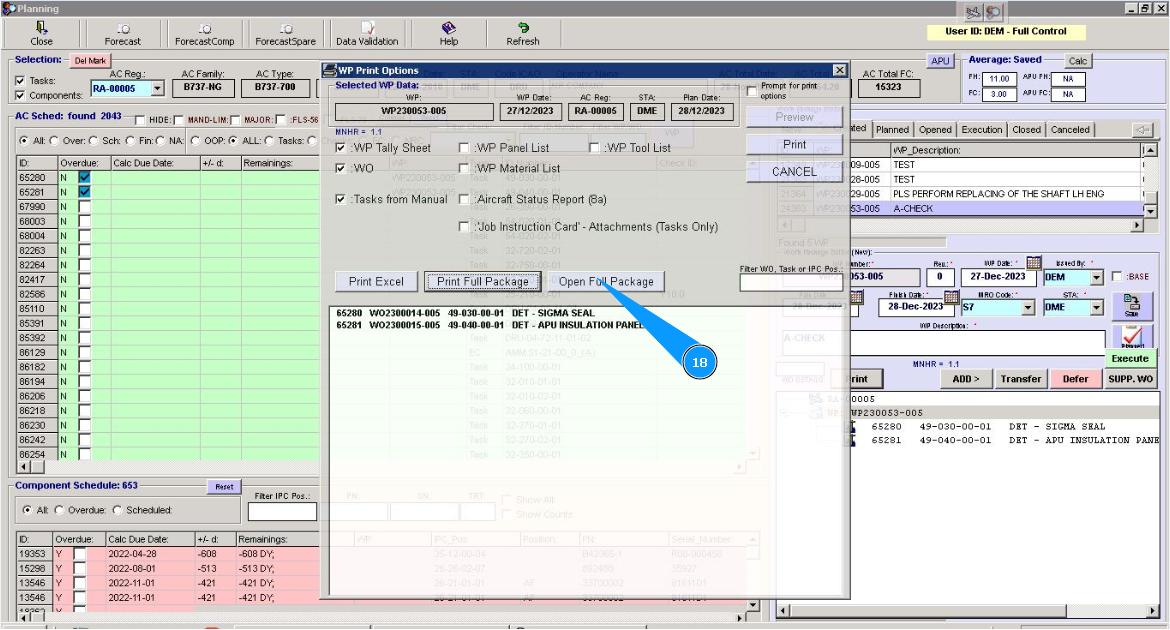Select the A-CHECK work package row
Screen dimensions: 1170x630
(x=960, y=208)
